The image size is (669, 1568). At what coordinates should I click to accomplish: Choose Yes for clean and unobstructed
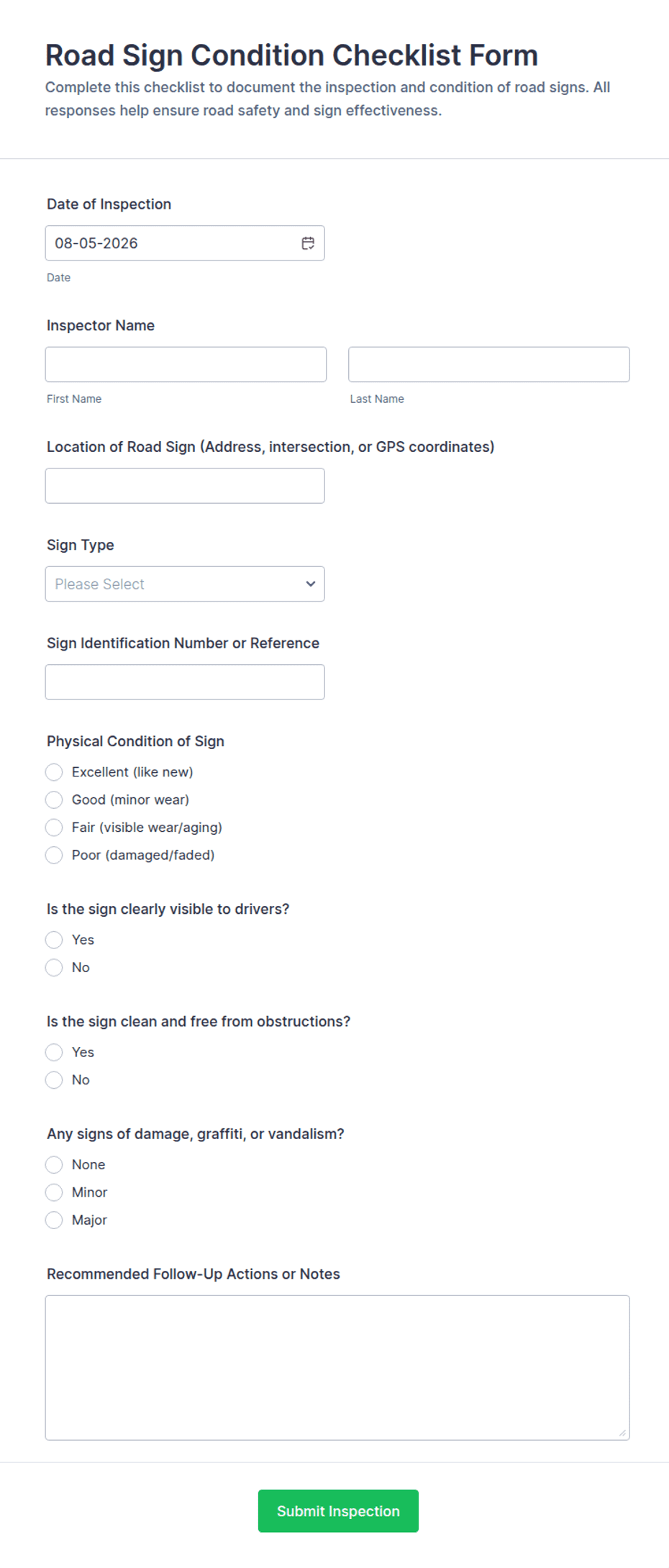(x=54, y=1052)
